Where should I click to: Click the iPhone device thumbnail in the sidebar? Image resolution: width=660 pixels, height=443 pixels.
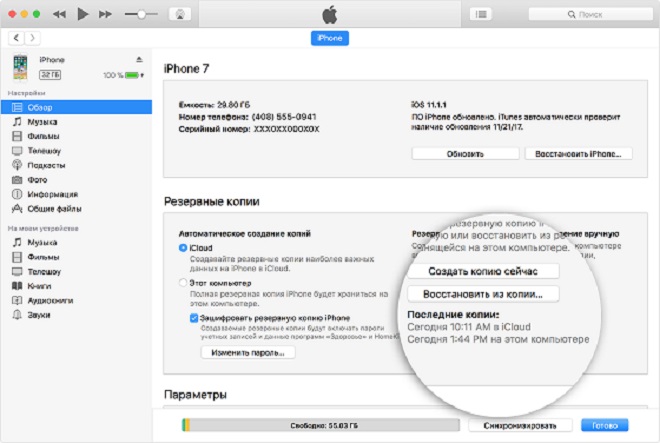[x=20, y=67]
